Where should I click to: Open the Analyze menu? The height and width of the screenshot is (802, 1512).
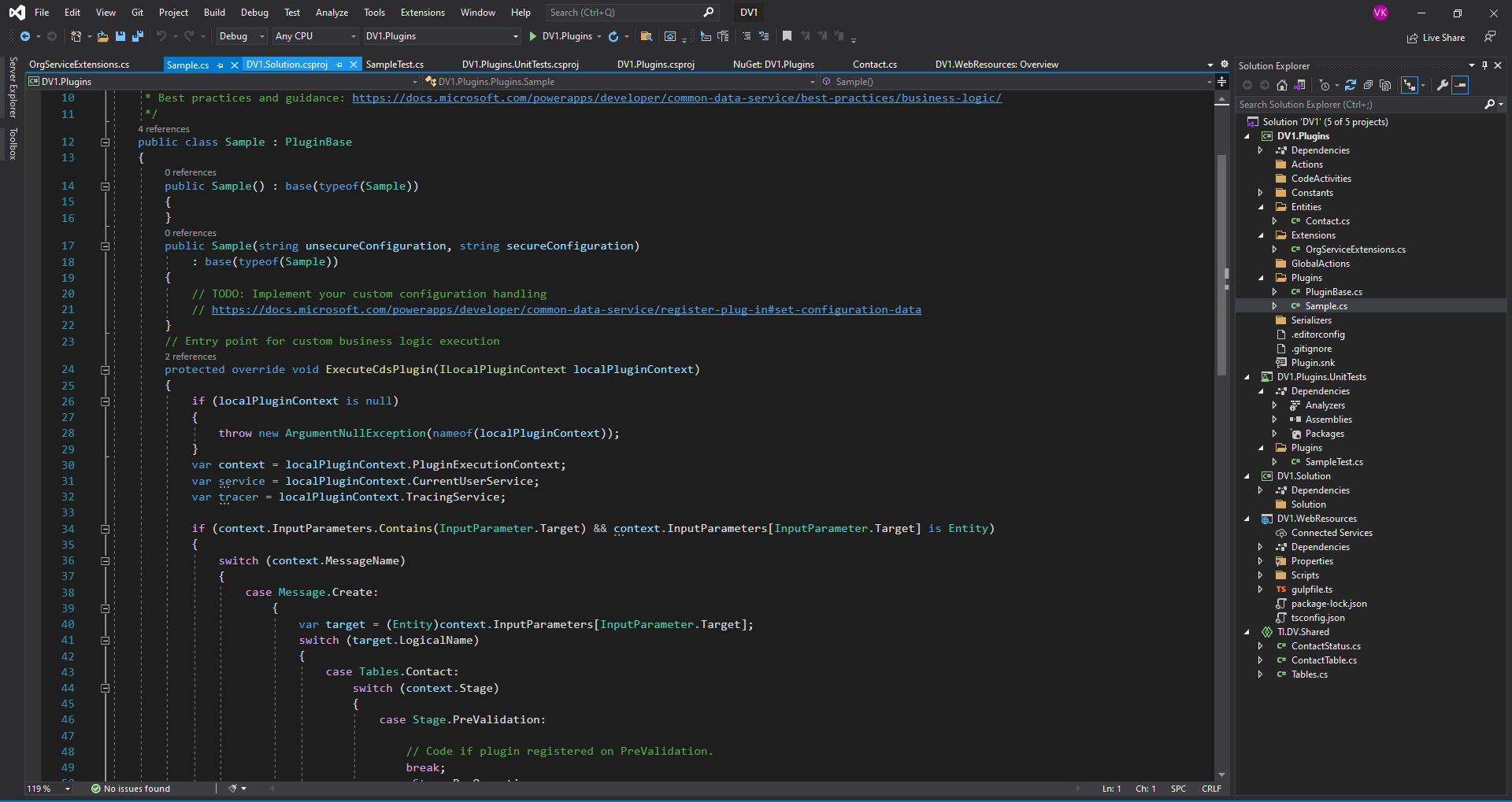tap(332, 12)
